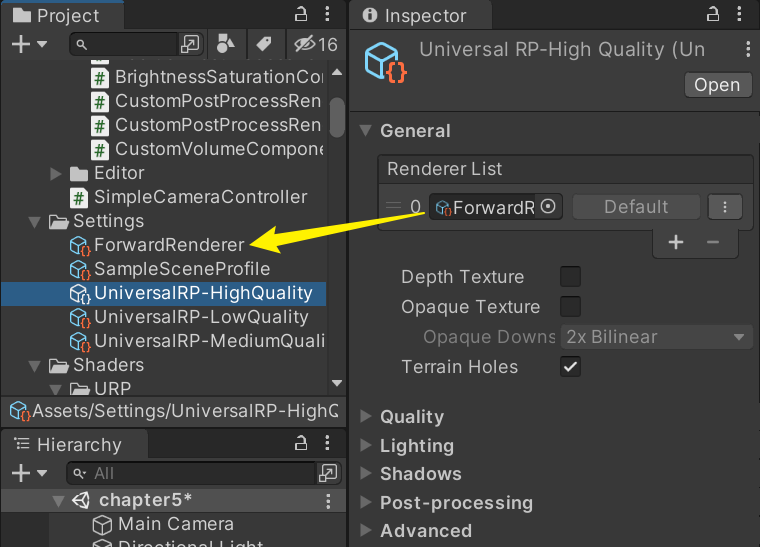Screen dimensions: 760x547
Task: Enable the Depth Texture checkbox
Action: [570, 277]
